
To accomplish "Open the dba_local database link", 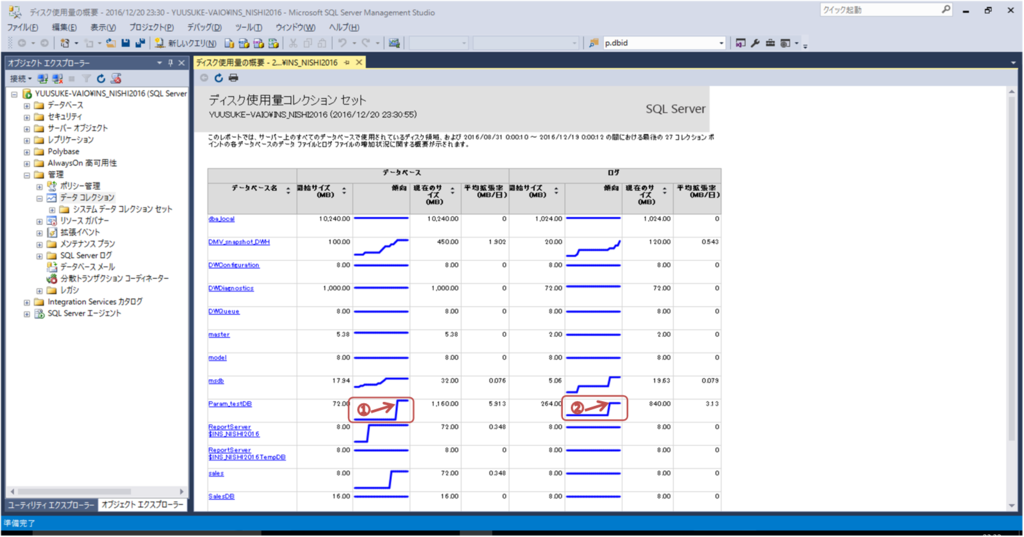I will (221, 219).
